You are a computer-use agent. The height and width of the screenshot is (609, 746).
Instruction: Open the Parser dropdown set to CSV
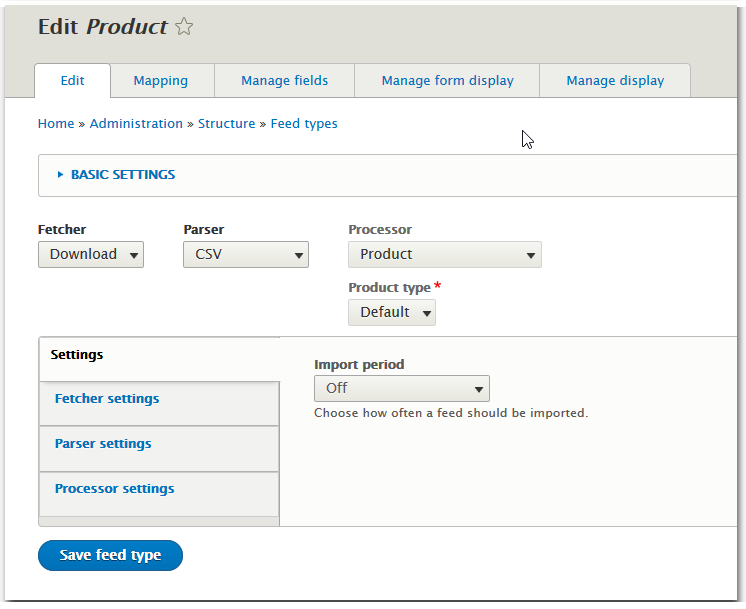click(x=246, y=255)
